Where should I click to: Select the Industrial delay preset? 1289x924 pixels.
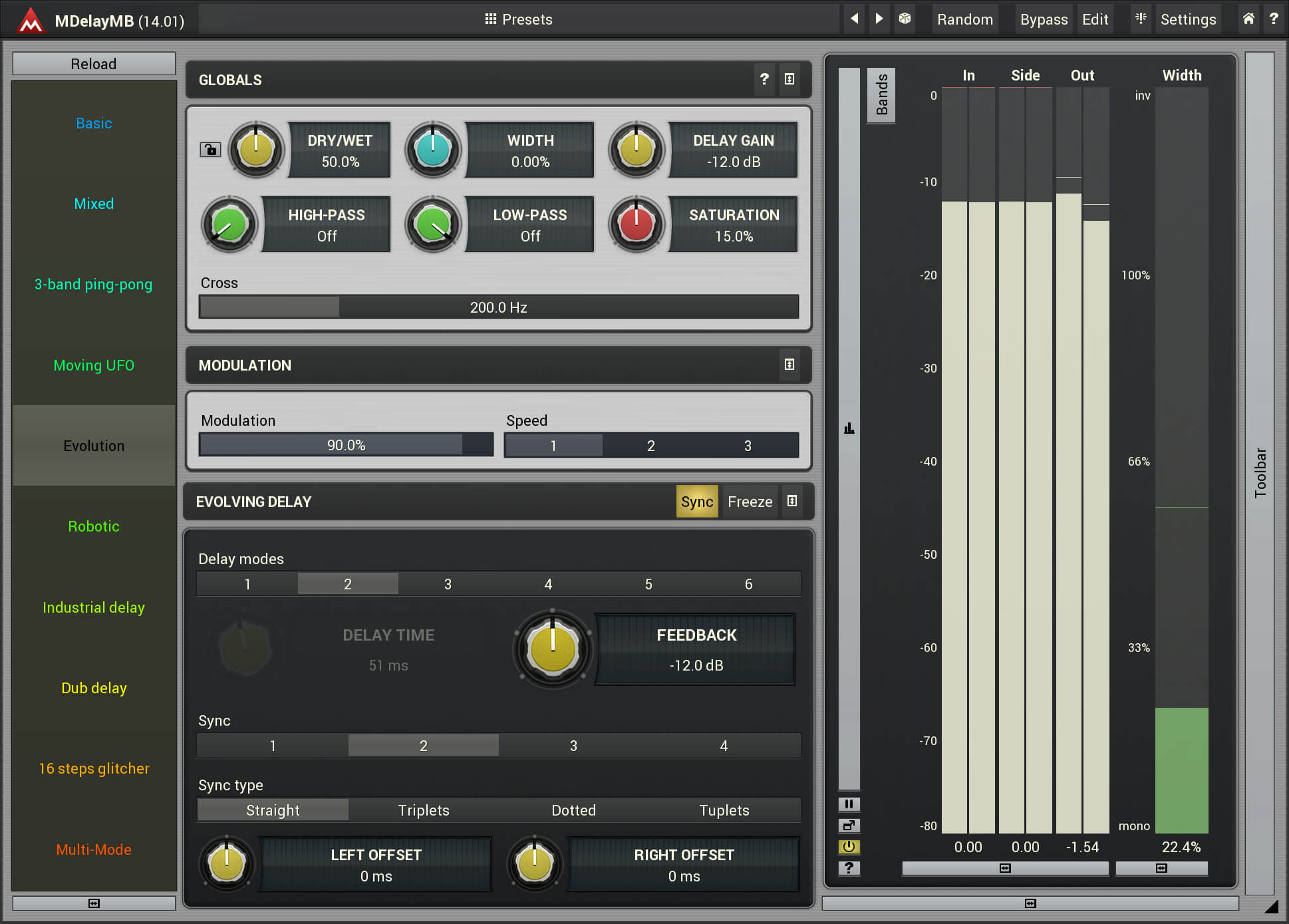(x=94, y=607)
